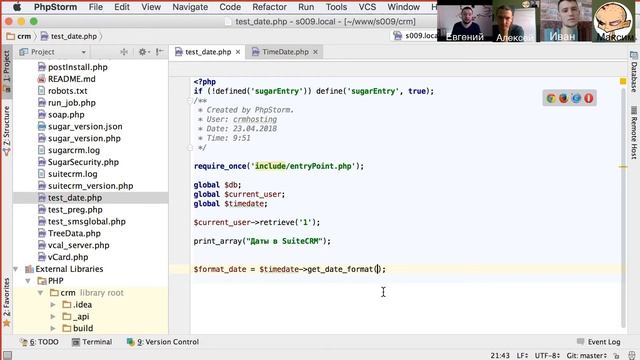640x360 pixels.
Task: Fold the doc comment block in editor
Action: click(189, 100)
